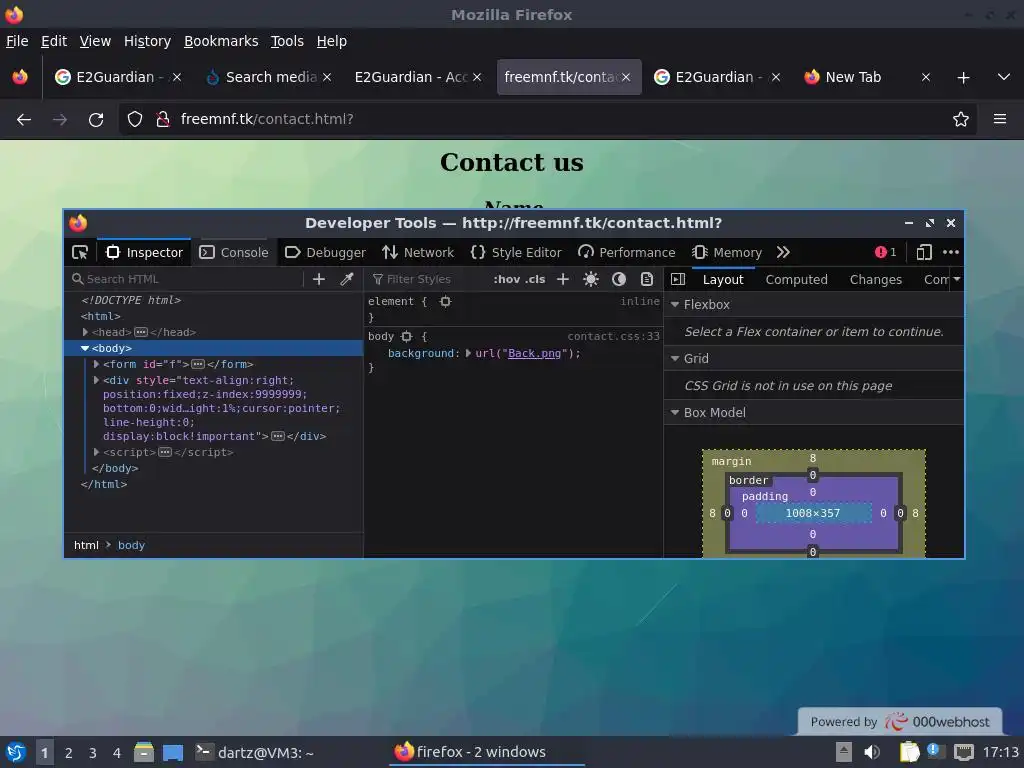Click selector highlighter icon next to body rule
Viewport: 1024px width, 768px height.
click(x=406, y=336)
